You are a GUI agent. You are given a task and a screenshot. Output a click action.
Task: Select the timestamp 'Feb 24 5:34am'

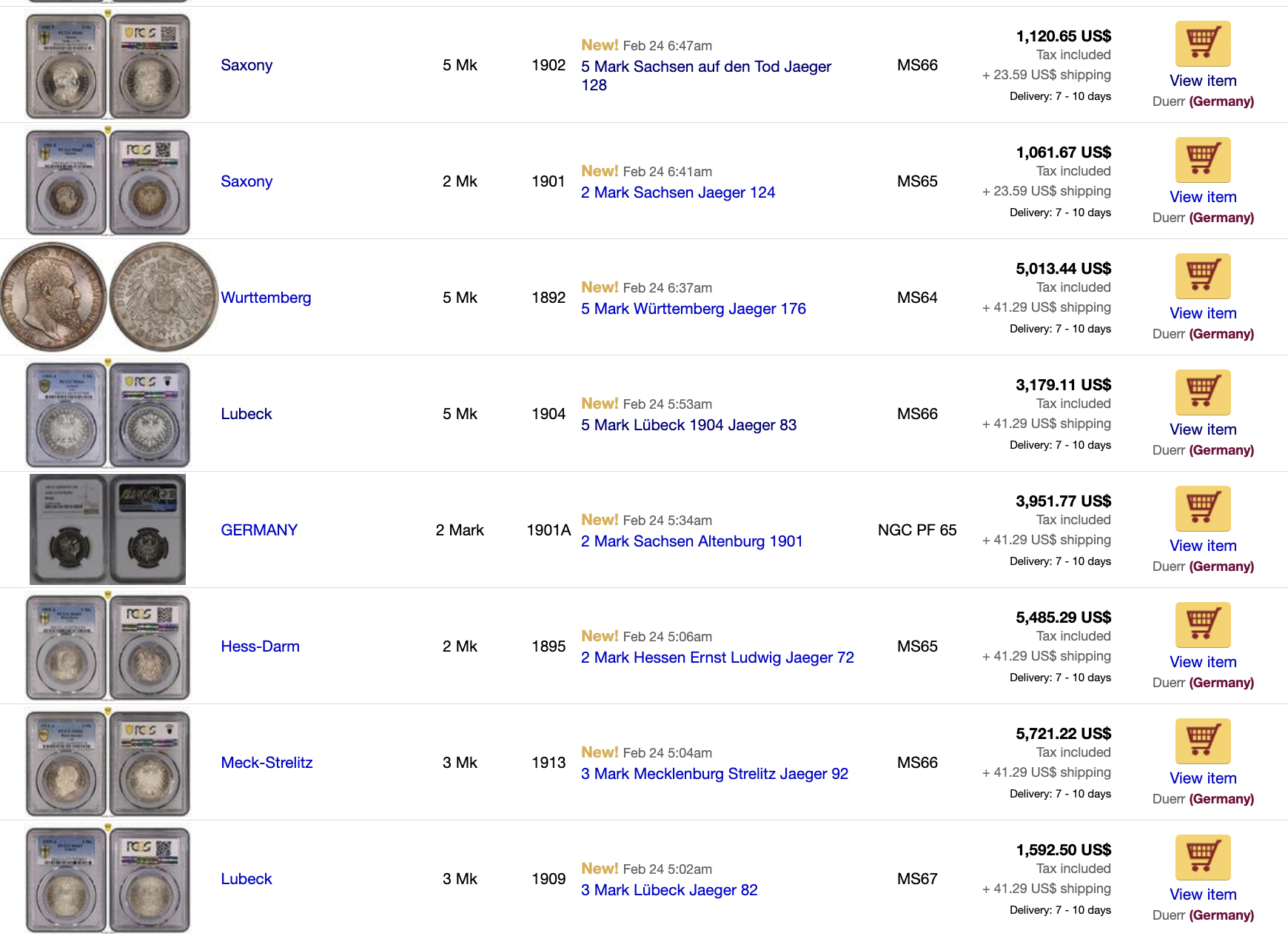[x=668, y=521]
